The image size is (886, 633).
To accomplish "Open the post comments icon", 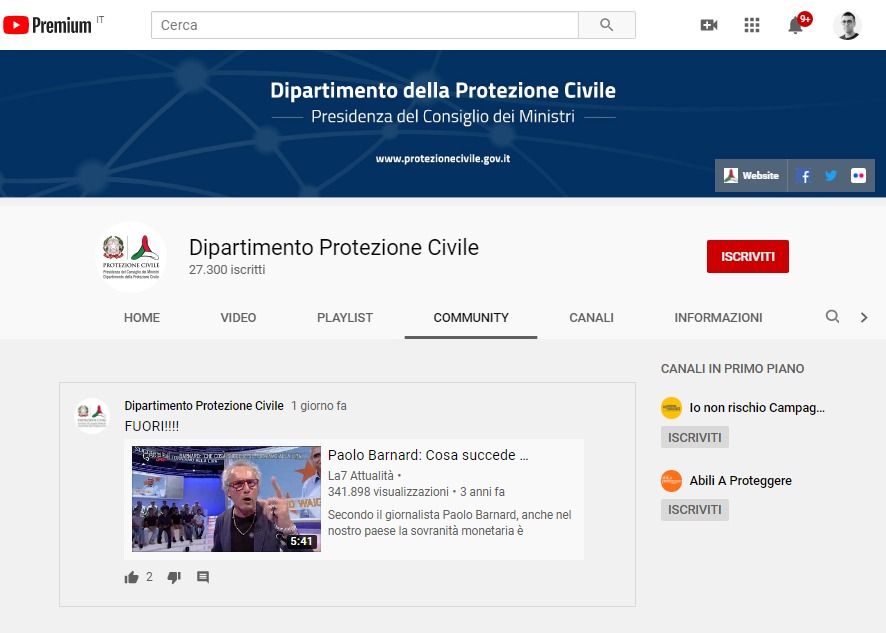I will coord(203,577).
